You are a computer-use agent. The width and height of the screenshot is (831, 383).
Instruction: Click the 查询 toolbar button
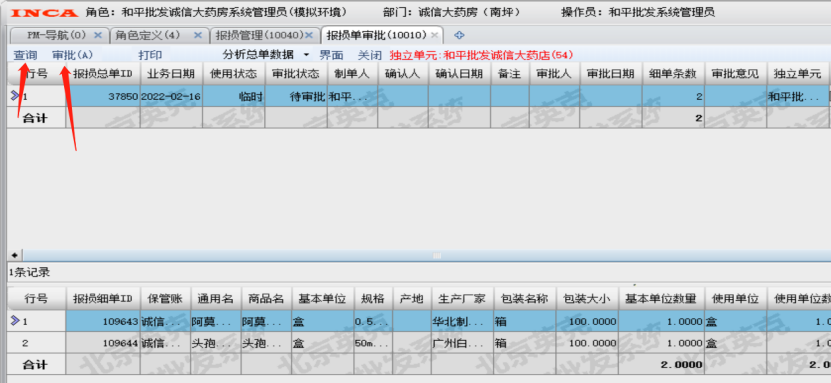[x=25, y=55]
